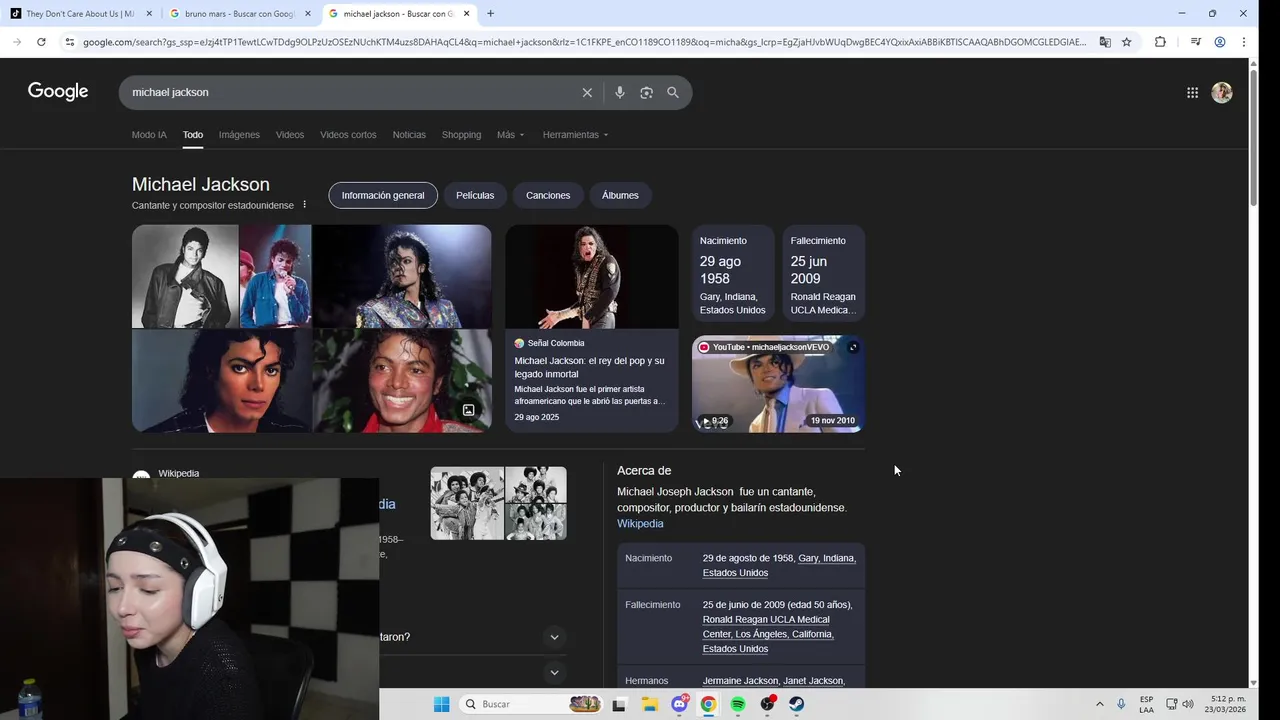The image size is (1280, 720).
Task: Translate this page from address bar
Action: (x=1105, y=42)
